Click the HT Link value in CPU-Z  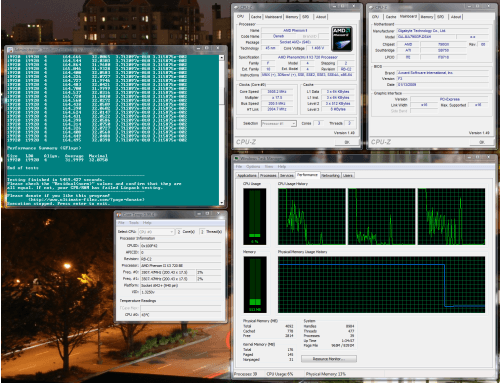click(x=277, y=109)
